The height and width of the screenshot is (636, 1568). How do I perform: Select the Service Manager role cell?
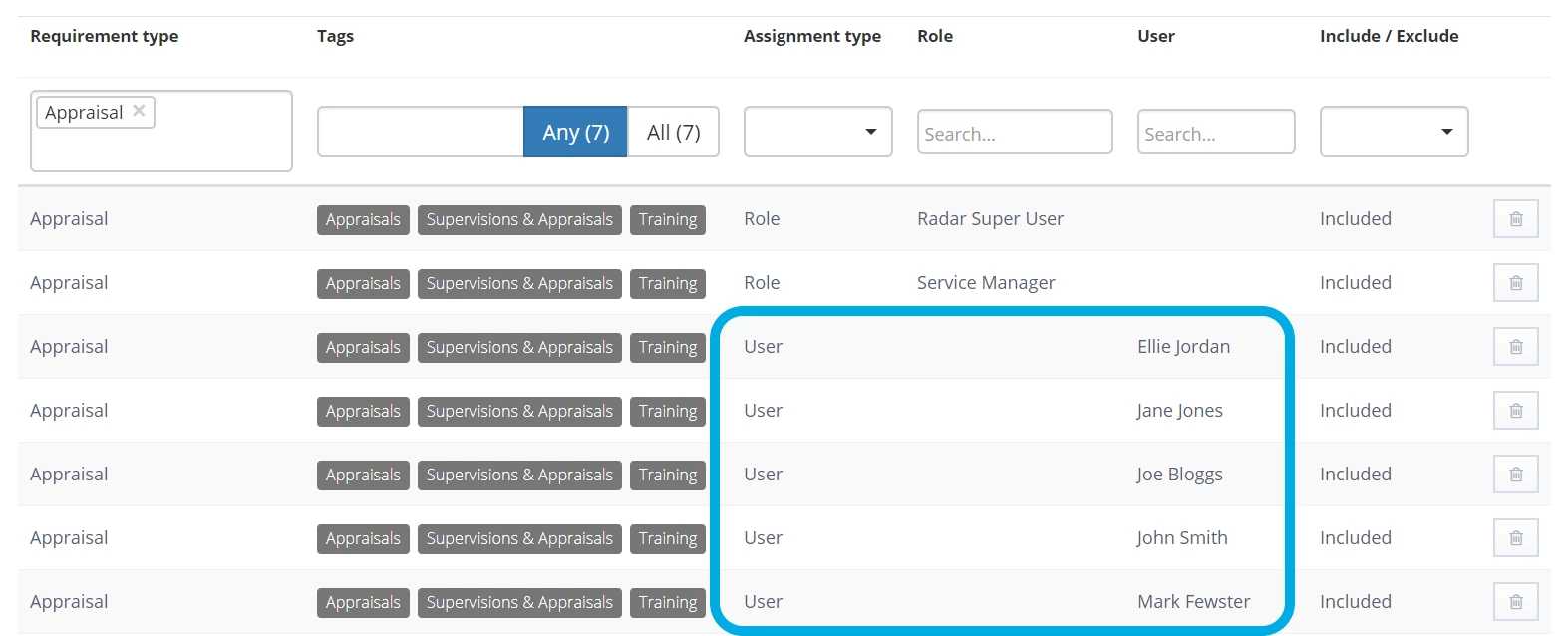986,283
